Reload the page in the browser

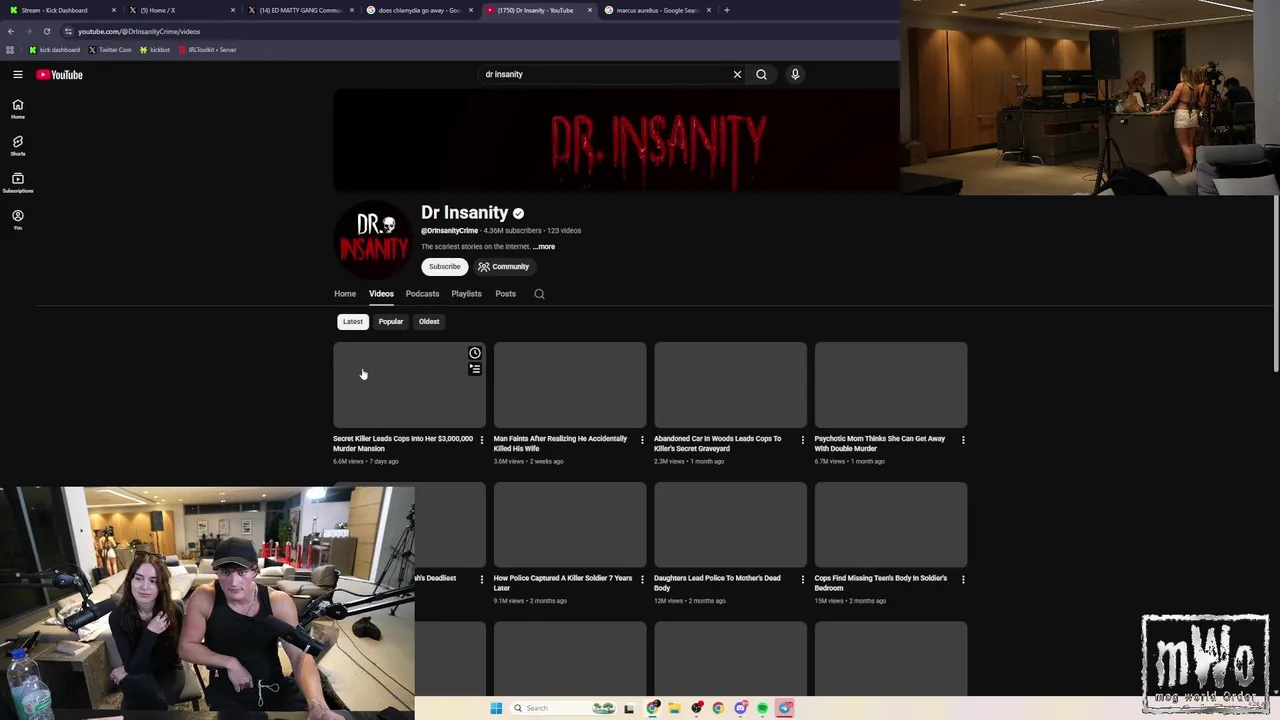coord(46,31)
